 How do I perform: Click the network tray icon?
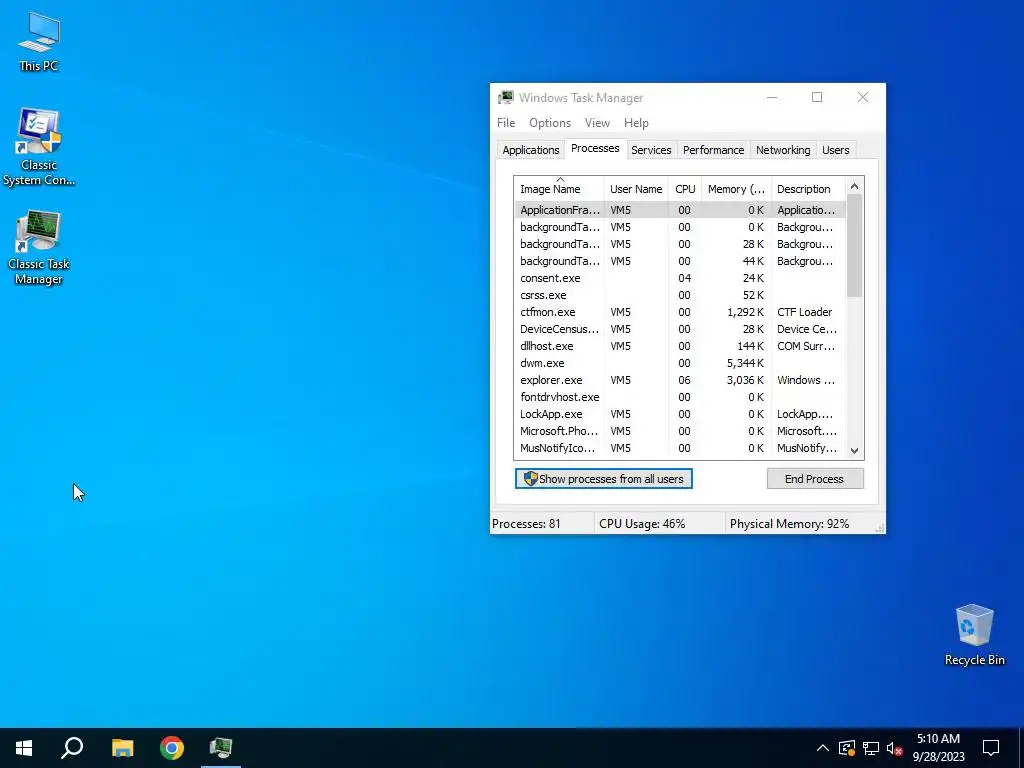point(871,748)
